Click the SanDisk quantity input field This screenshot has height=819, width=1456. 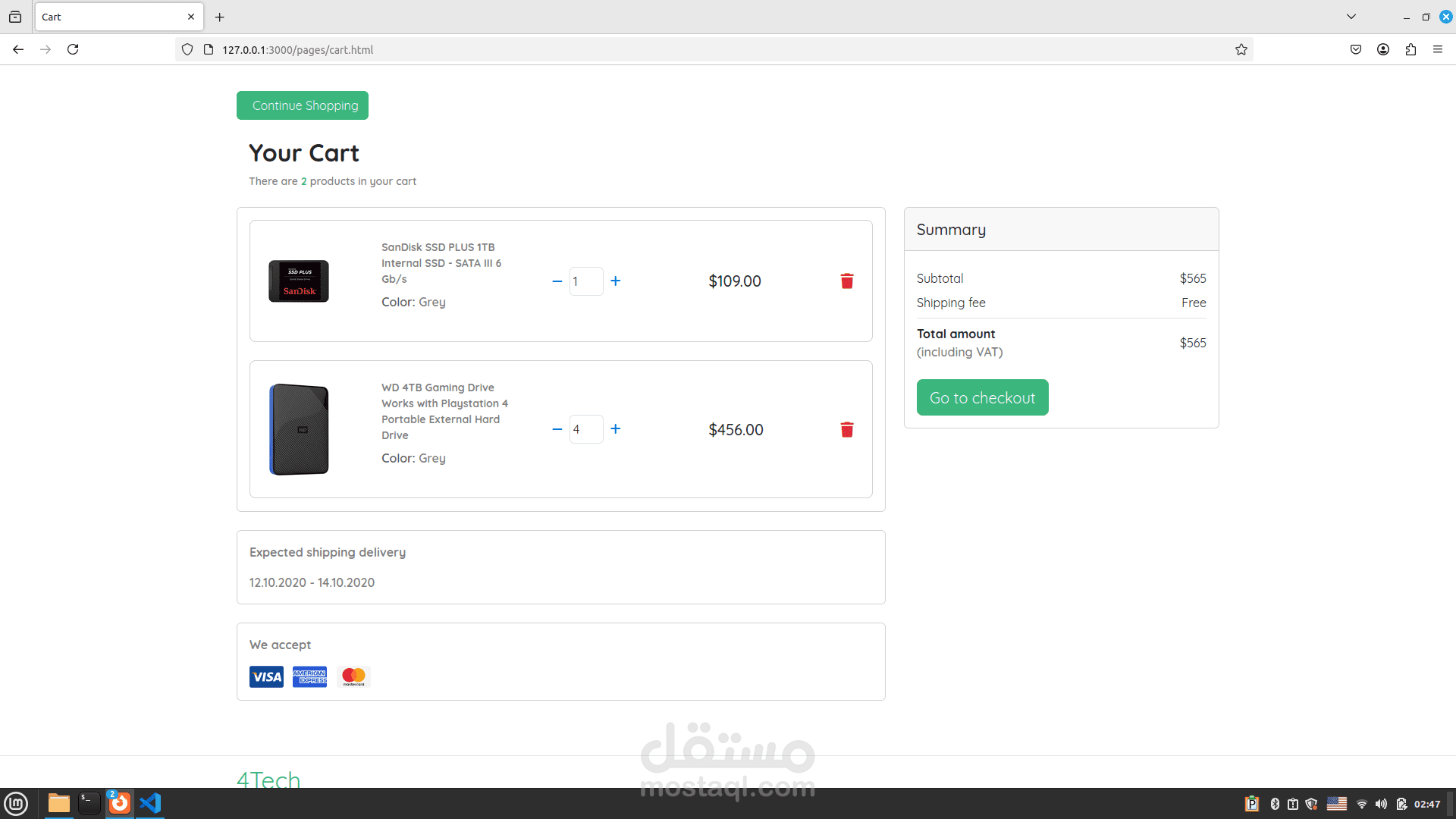click(586, 281)
